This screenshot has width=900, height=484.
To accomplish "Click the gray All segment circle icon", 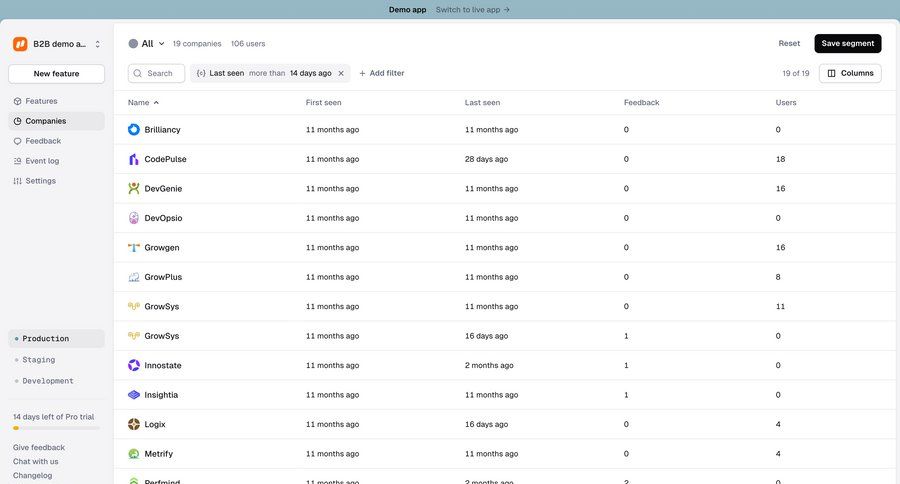I will (133, 44).
